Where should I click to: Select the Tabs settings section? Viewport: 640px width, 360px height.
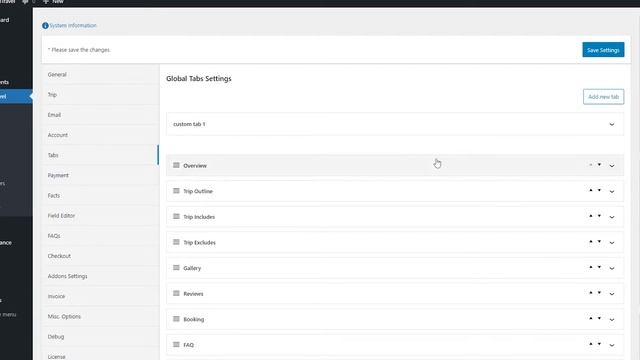[x=100, y=155]
